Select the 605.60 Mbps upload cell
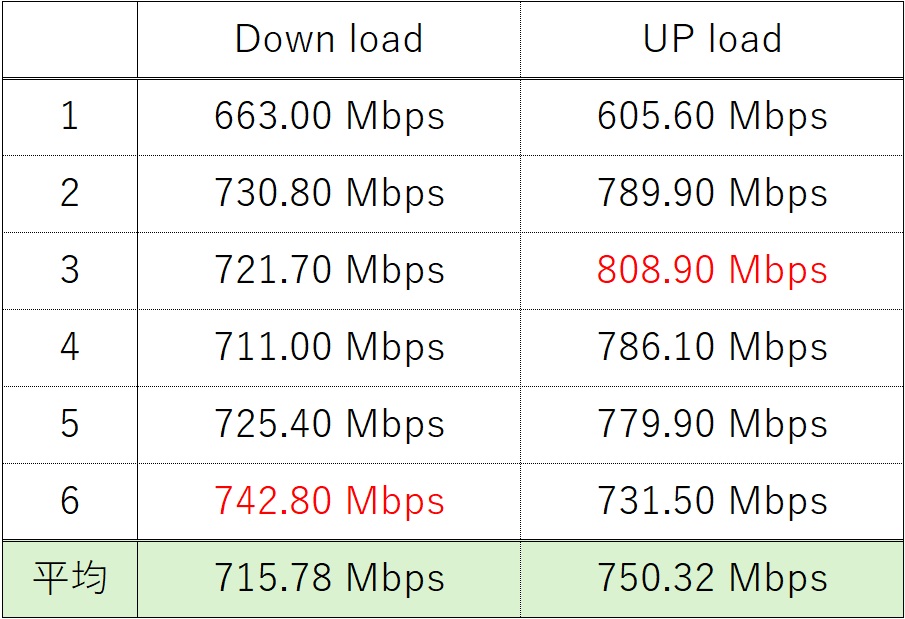 (712, 117)
